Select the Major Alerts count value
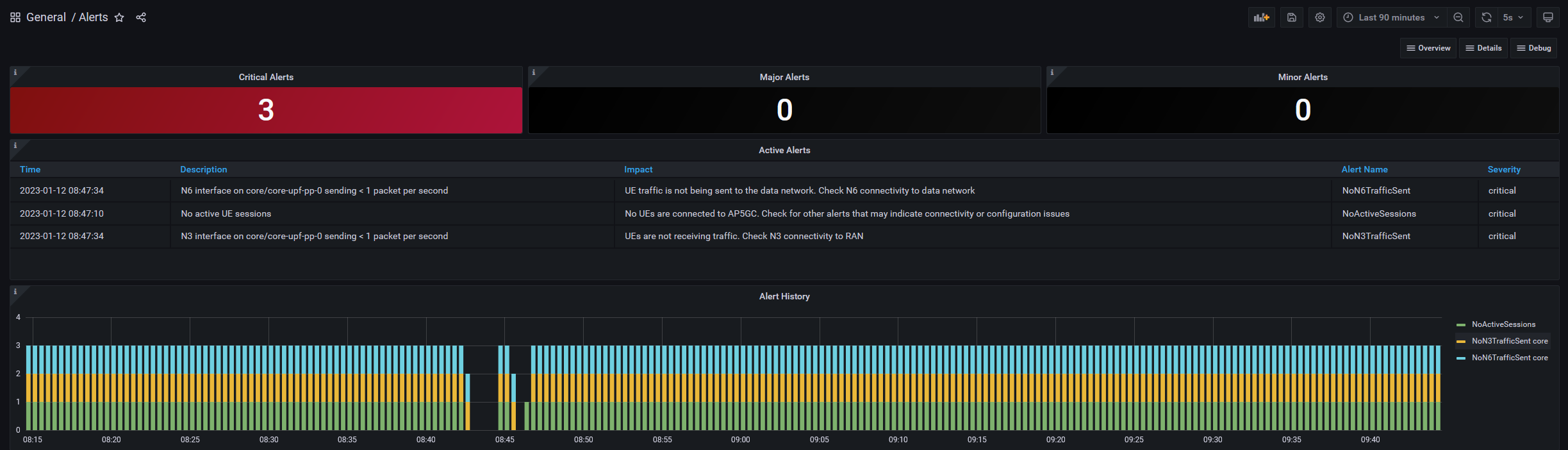Screen dimensions: 1568x450 784,110
